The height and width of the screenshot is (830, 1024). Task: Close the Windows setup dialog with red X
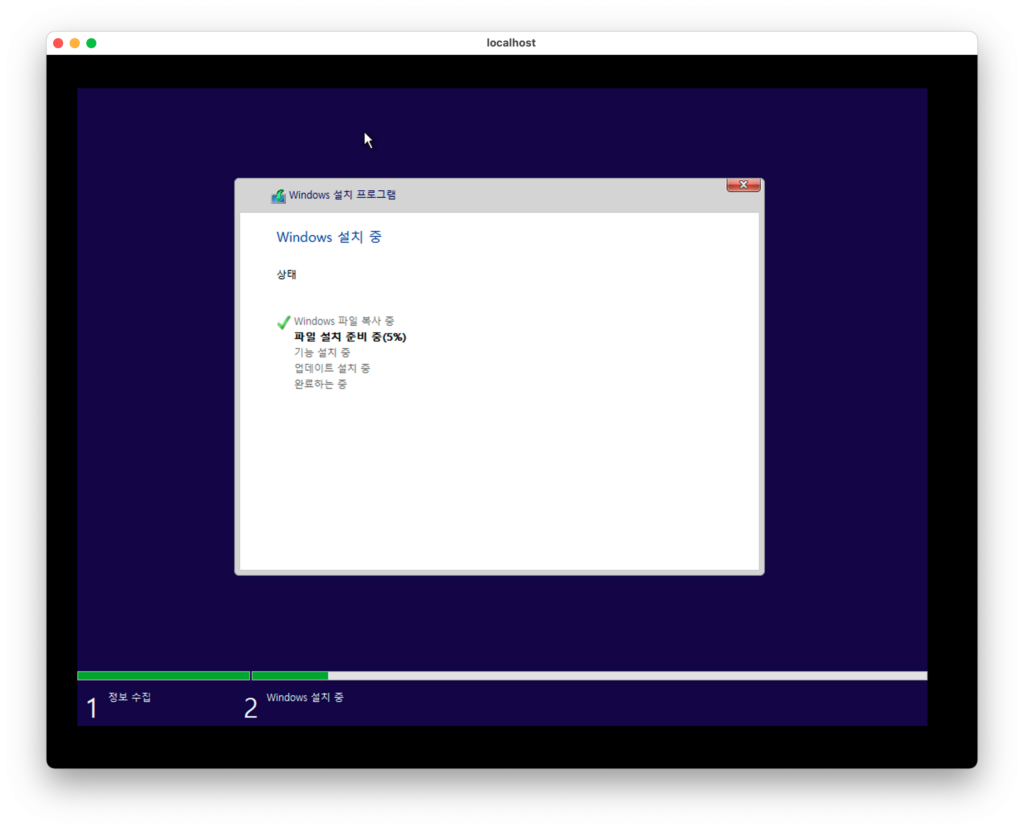coord(743,185)
